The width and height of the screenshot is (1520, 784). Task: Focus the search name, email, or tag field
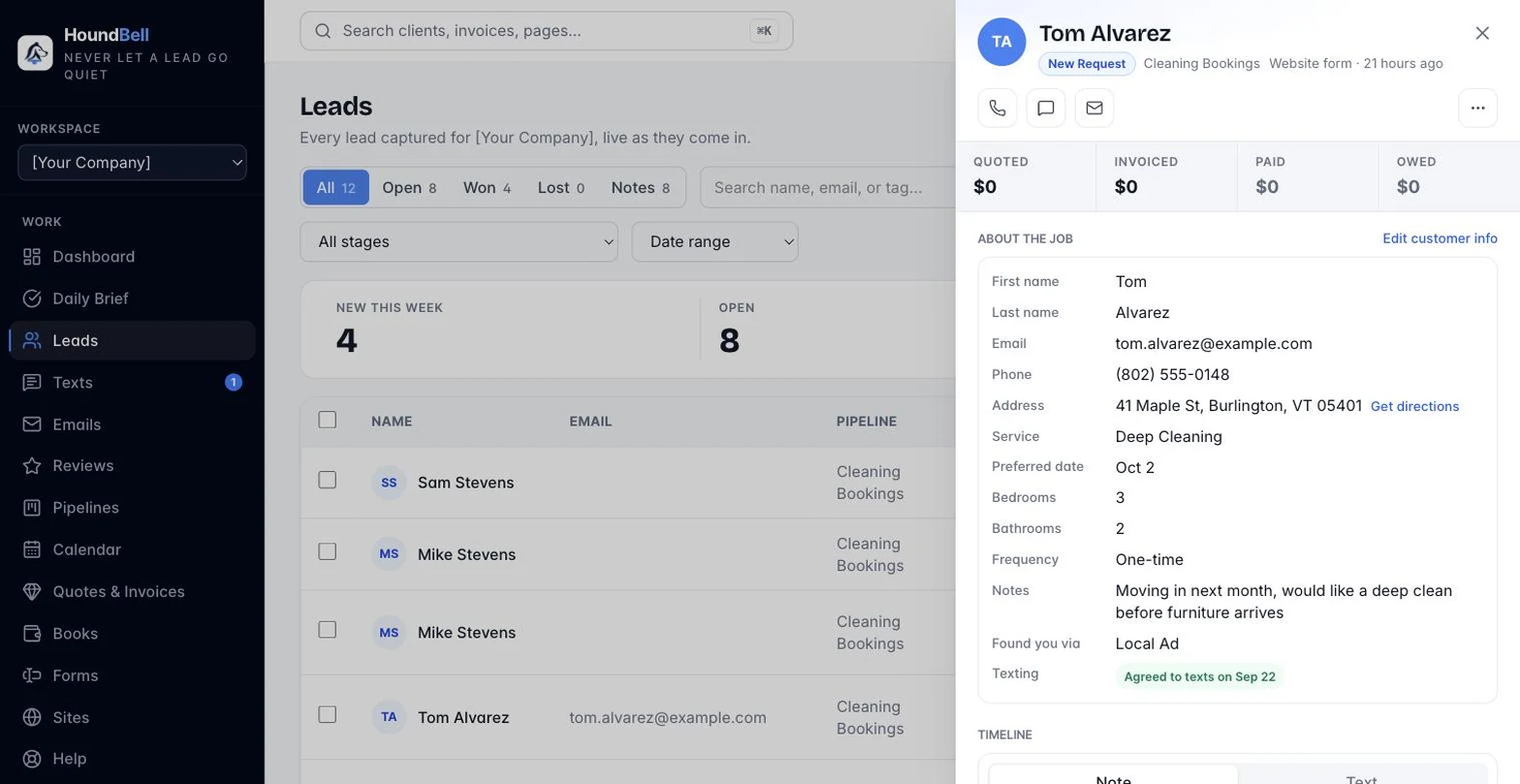(828, 187)
